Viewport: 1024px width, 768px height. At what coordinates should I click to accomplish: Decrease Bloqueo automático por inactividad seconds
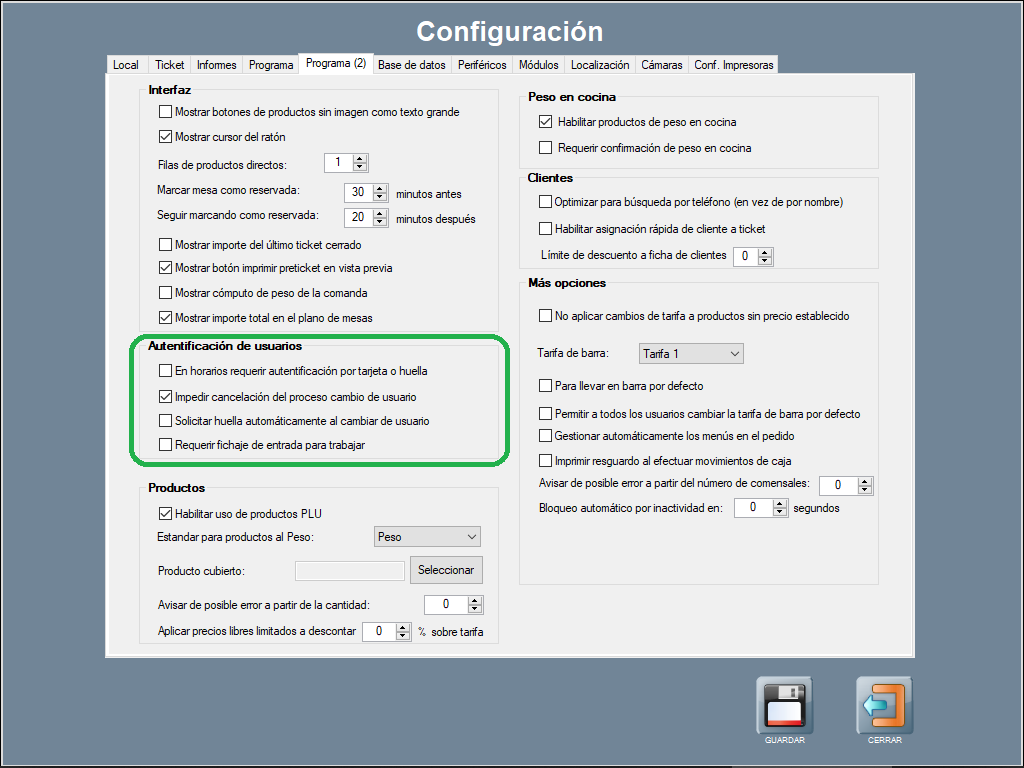coord(780,512)
